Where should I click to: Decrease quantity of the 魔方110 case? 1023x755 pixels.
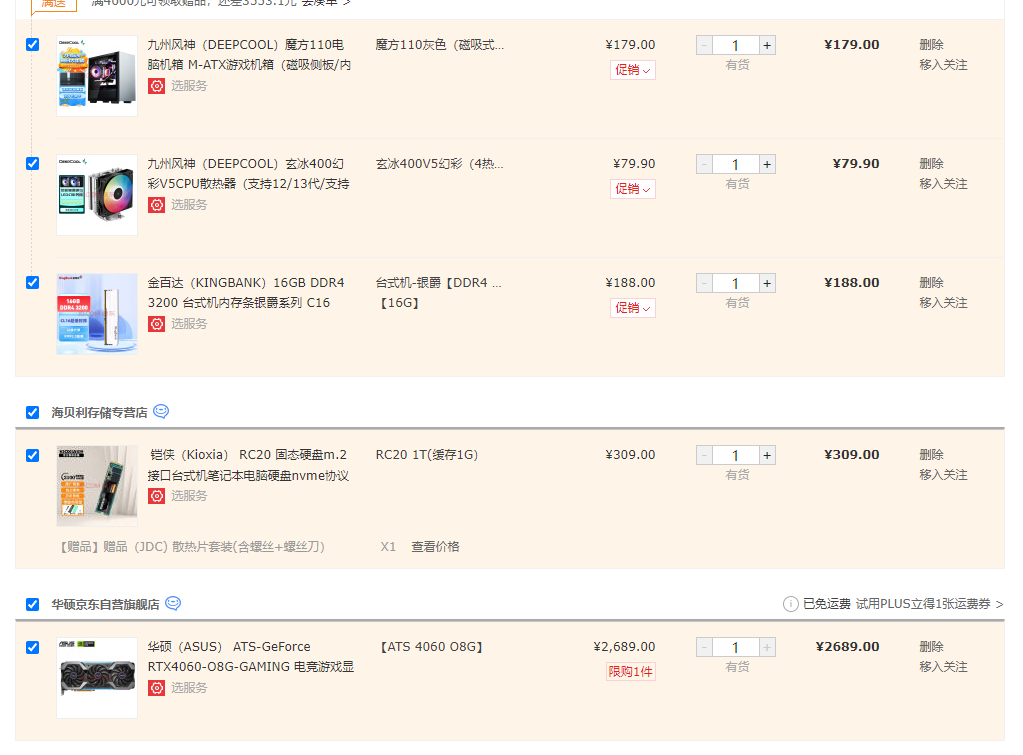705,45
